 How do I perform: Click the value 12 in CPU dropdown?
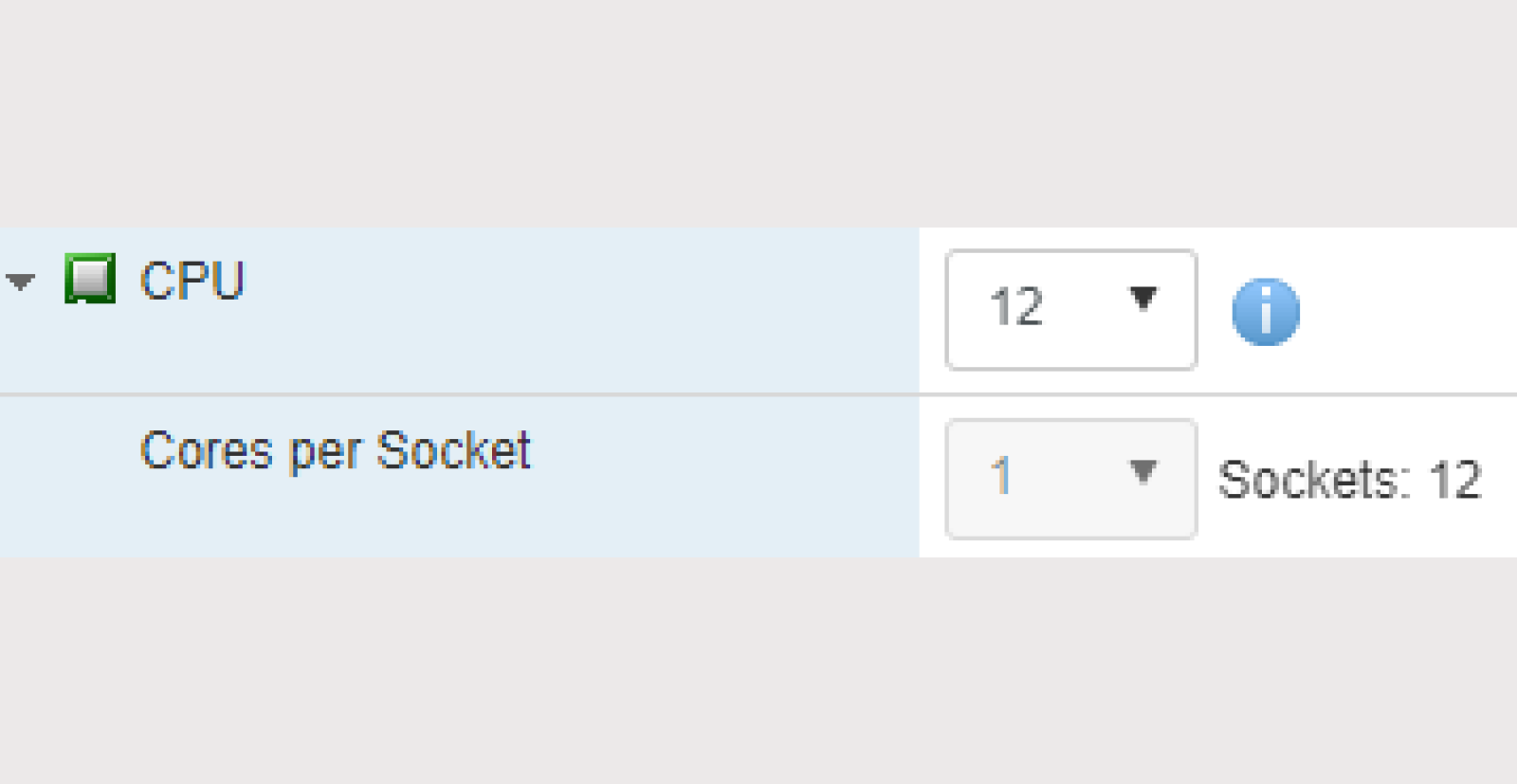[x=1015, y=307]
